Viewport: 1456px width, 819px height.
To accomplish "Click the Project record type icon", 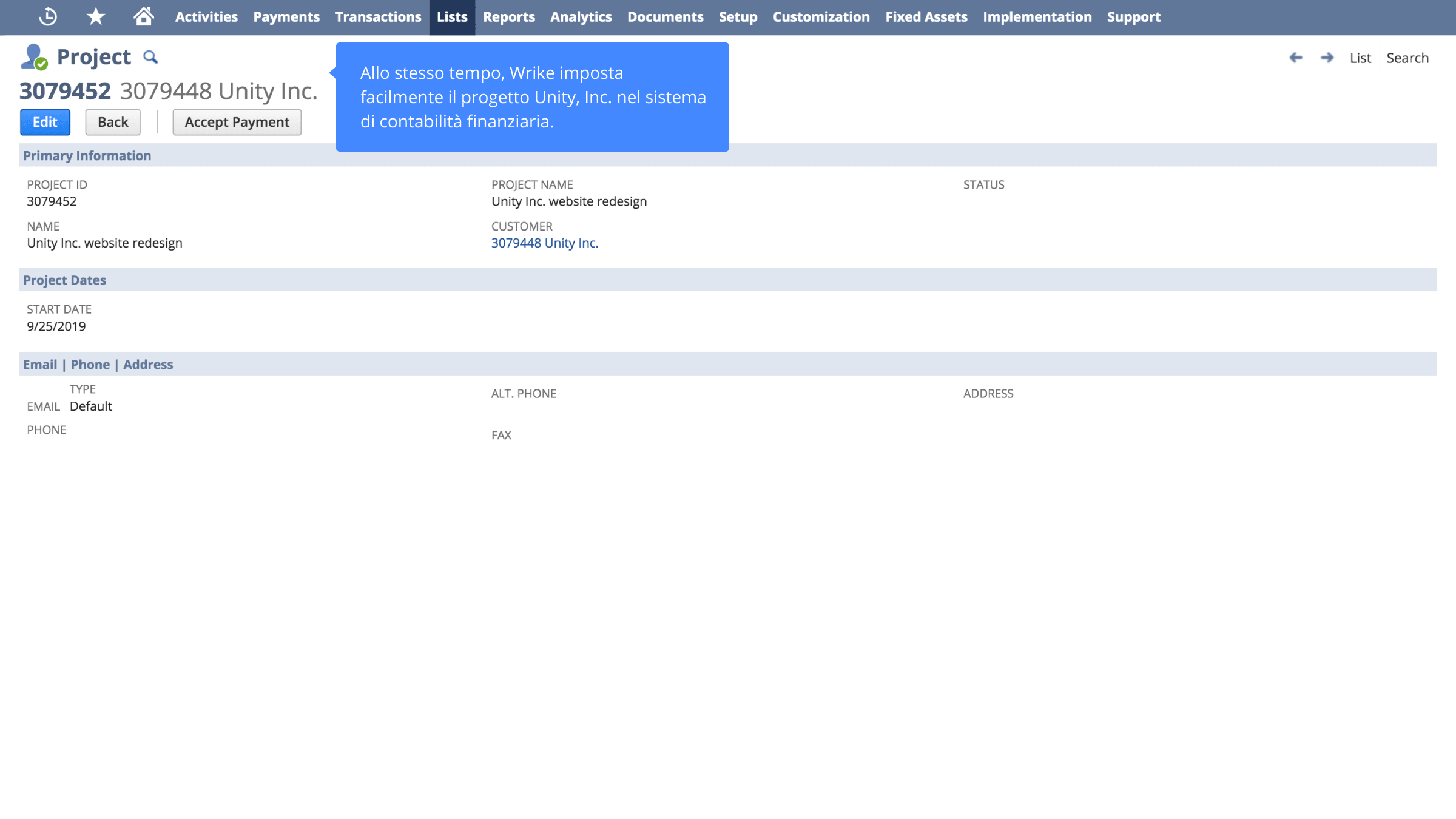I will point(34,57).
